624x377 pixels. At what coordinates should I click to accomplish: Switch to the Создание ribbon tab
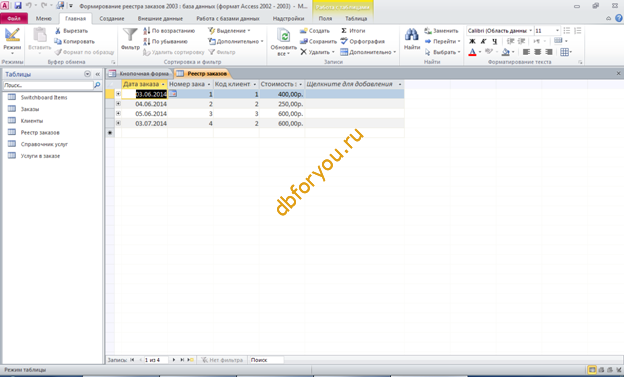tap(112, 18)
